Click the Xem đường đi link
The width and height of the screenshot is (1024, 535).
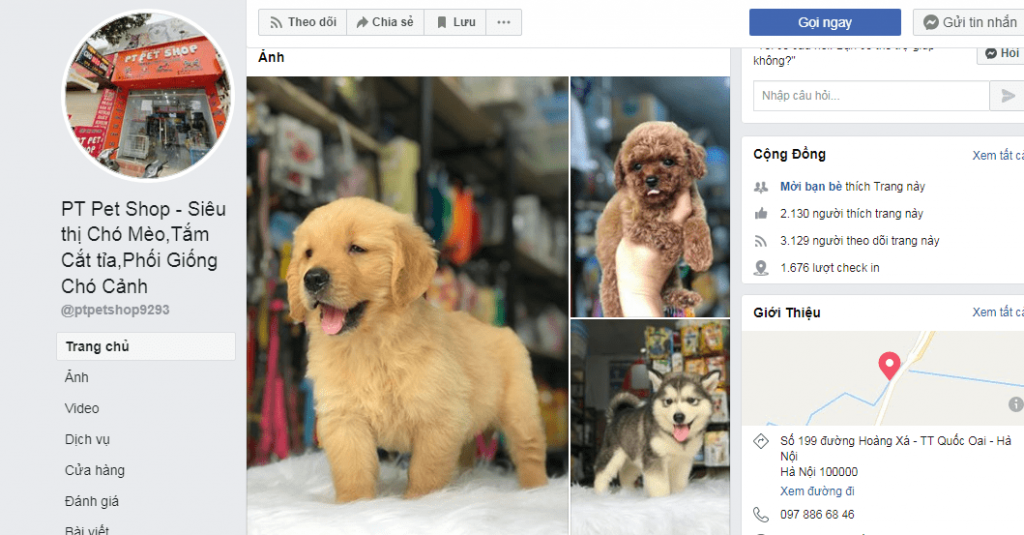[x=817, y=491]
